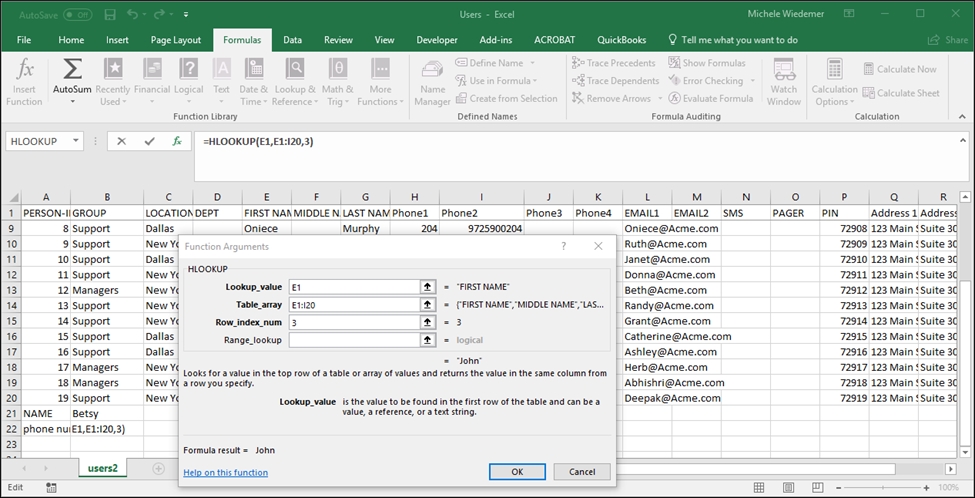975x498 pixels.
Task: Open Calculation Options dropdown
Action: (x=834, y=82)
